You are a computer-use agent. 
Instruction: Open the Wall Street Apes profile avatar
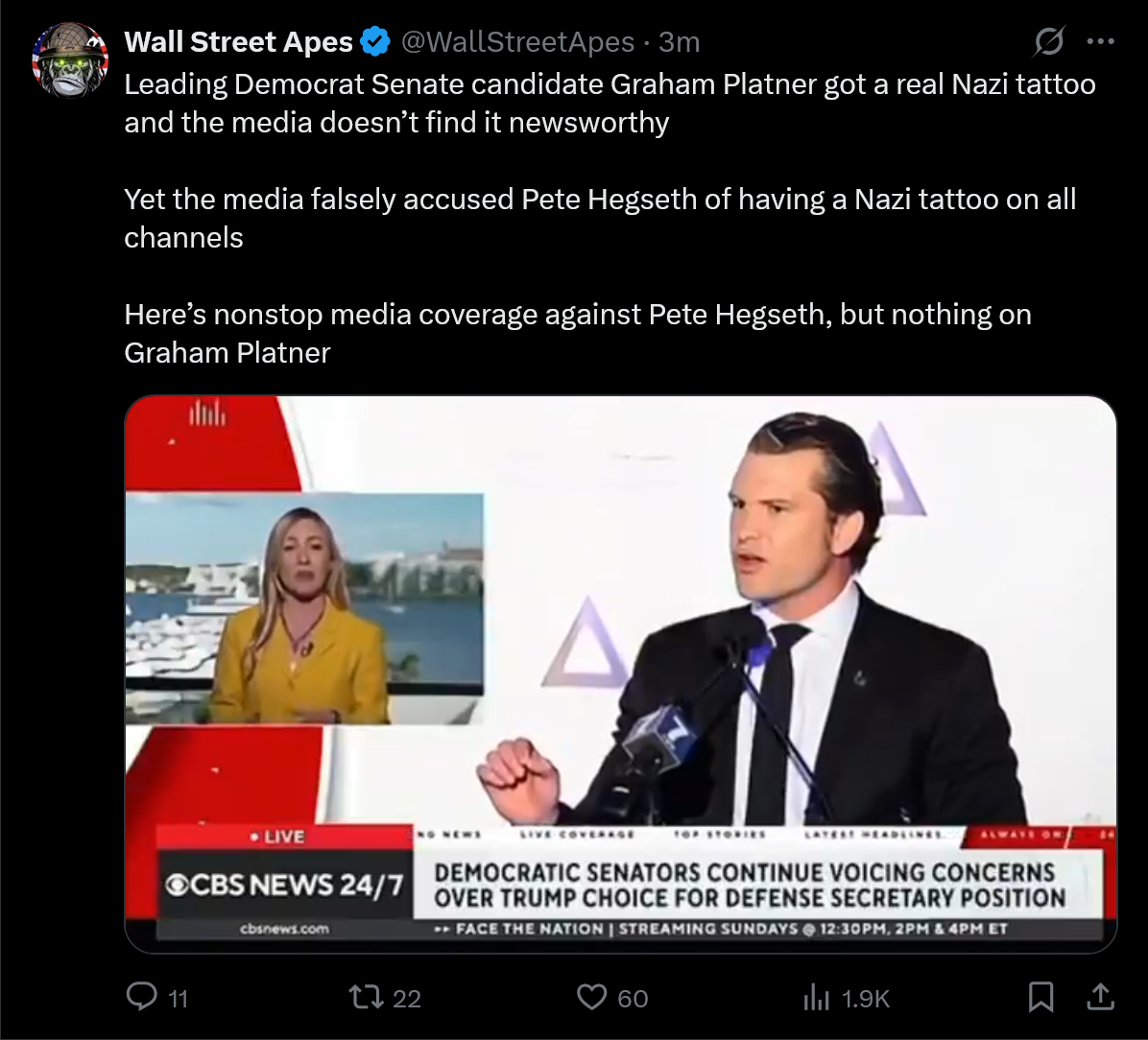pos(70,60)
